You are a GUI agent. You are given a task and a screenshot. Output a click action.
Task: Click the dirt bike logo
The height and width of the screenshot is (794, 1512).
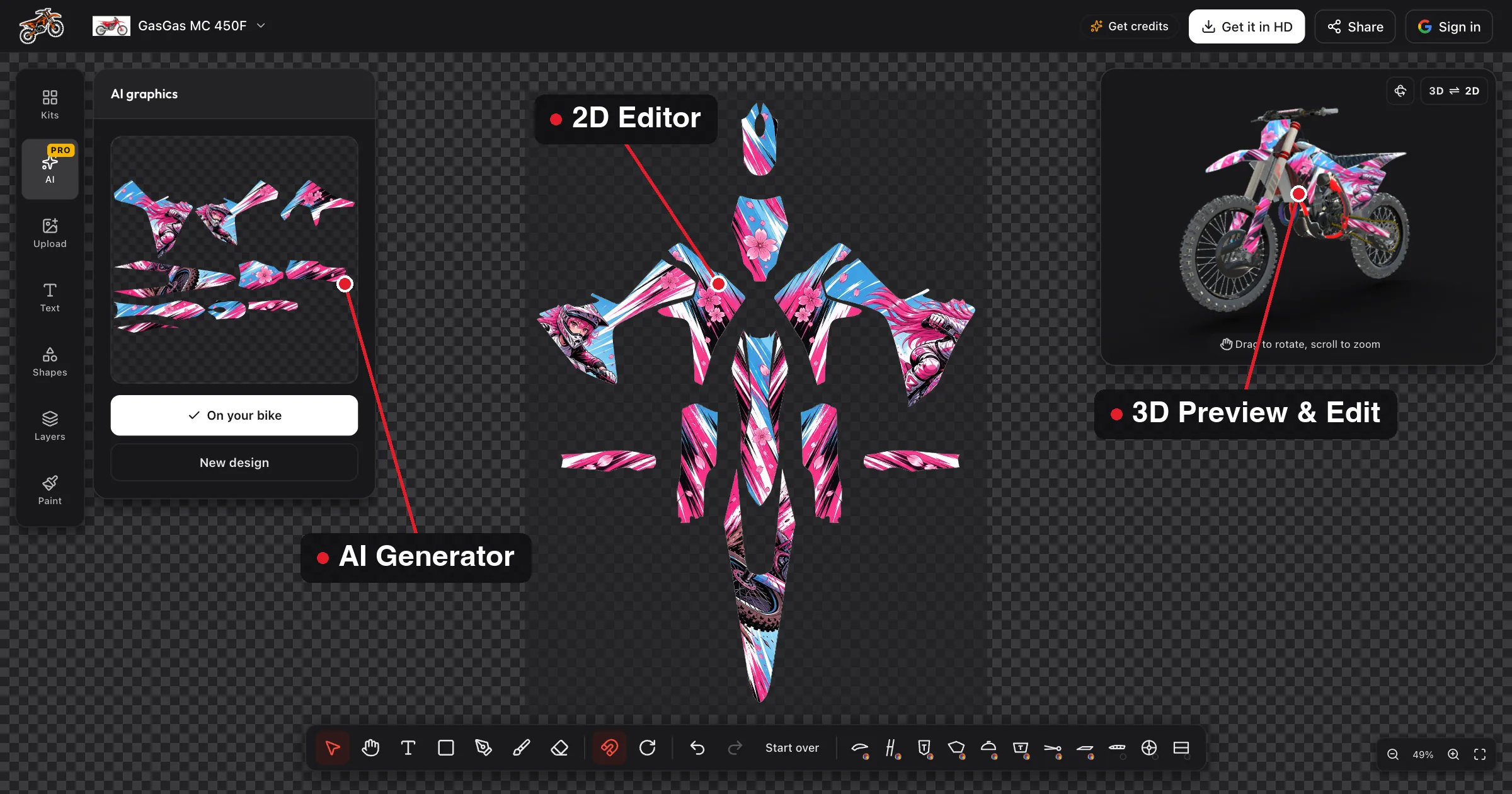(x=42, y=26)
